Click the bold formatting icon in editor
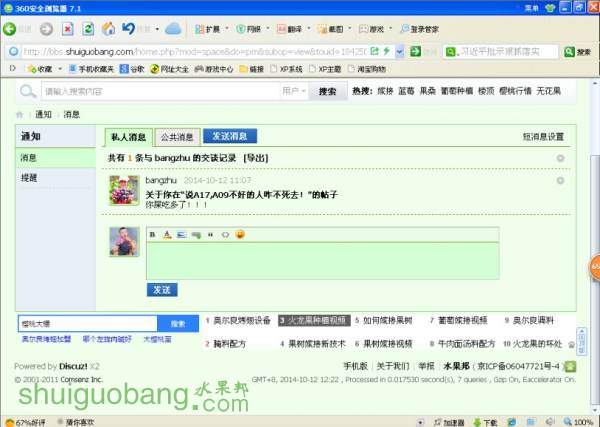 point(153,234)
